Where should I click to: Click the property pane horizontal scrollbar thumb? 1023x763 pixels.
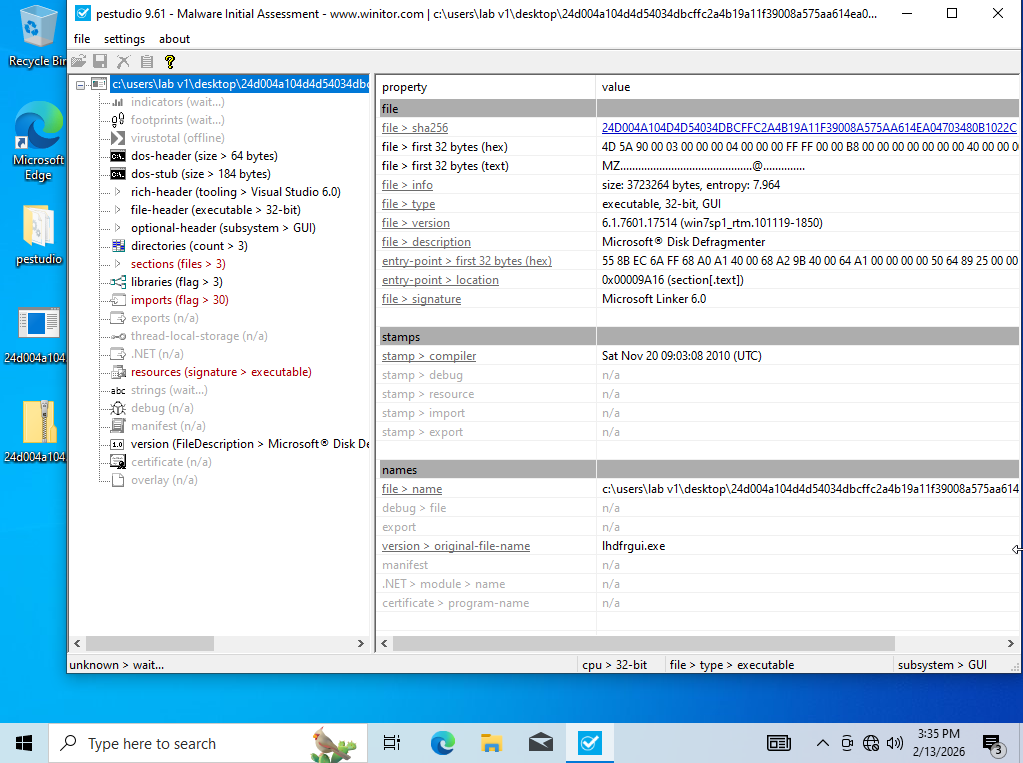[643, 644]
